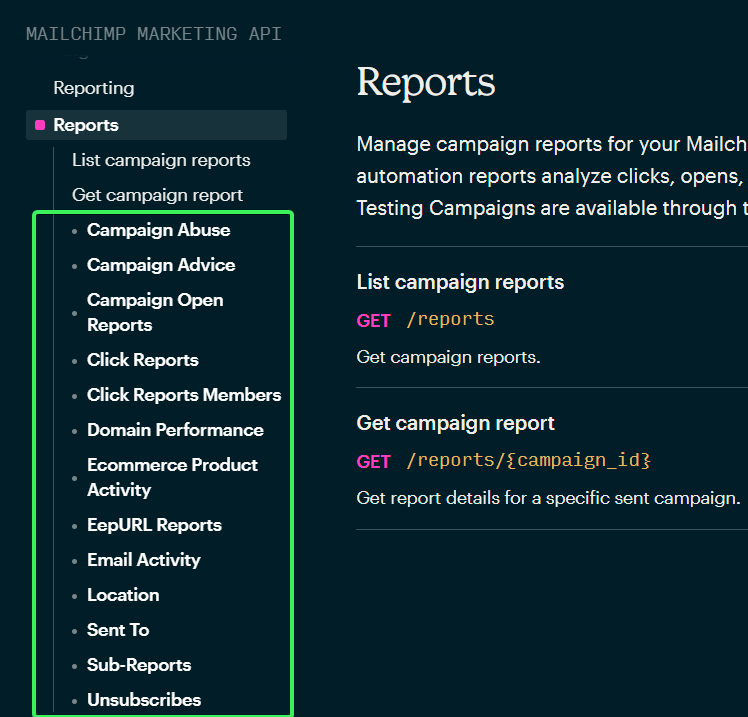Open Sub-Reports in the sidebar
Image resolution: width=748 pixels, height=717 pixels.
coord(139,665)
